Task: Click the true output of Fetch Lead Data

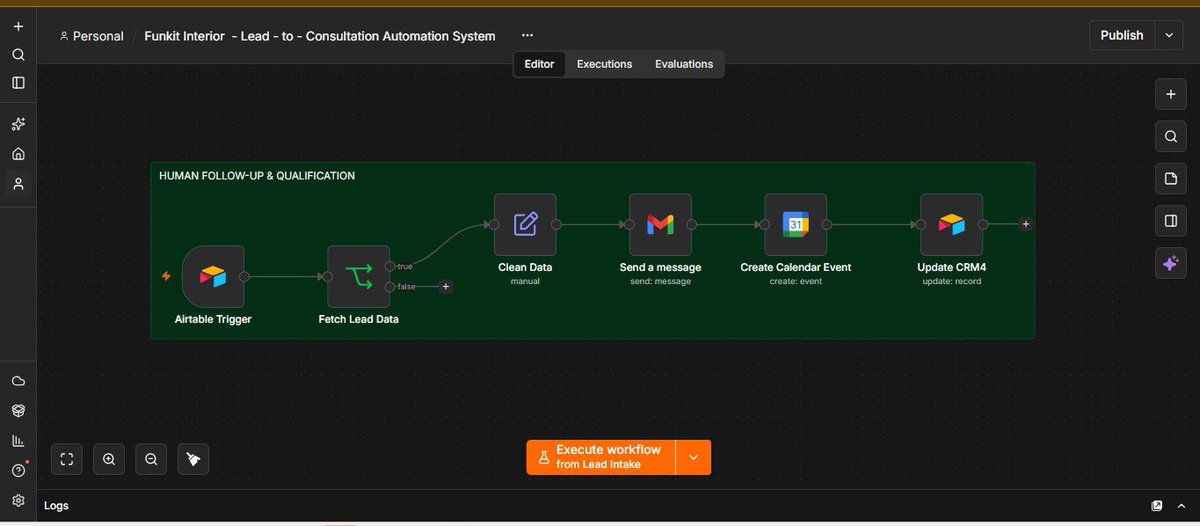Action: [x=390, y=267]
